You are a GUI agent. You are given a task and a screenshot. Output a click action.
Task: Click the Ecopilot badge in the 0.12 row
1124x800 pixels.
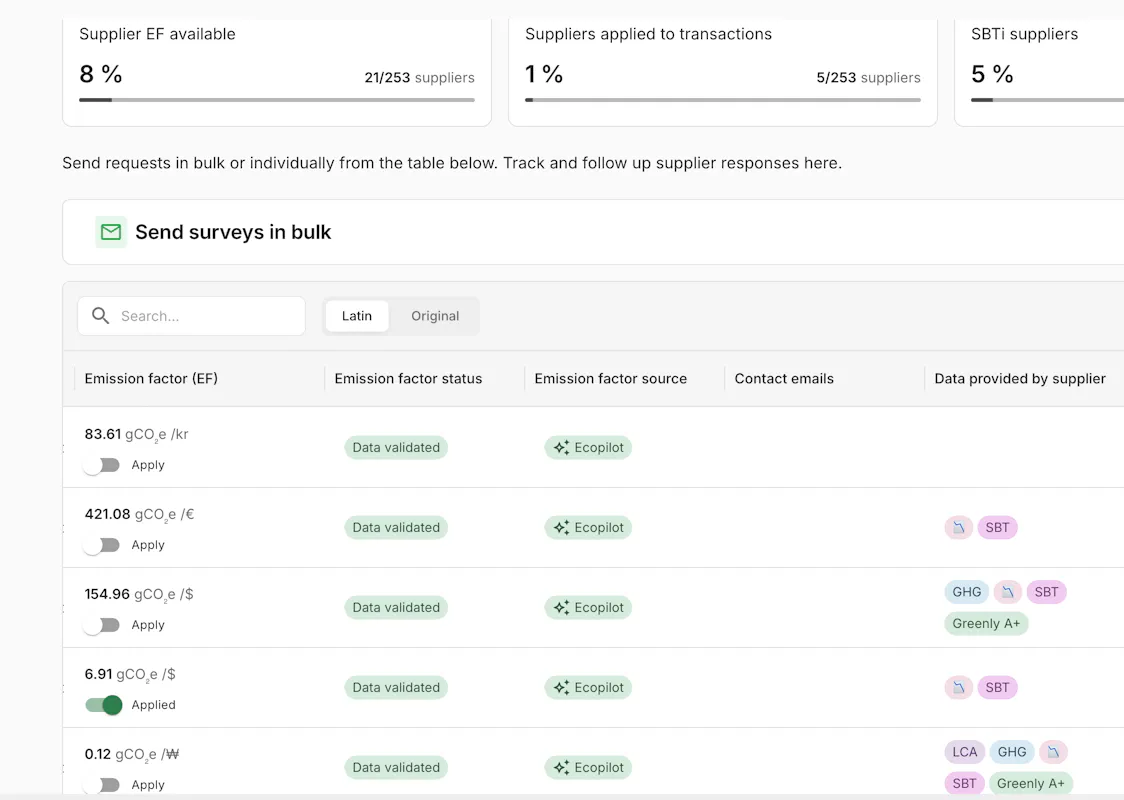coord(588,767)
